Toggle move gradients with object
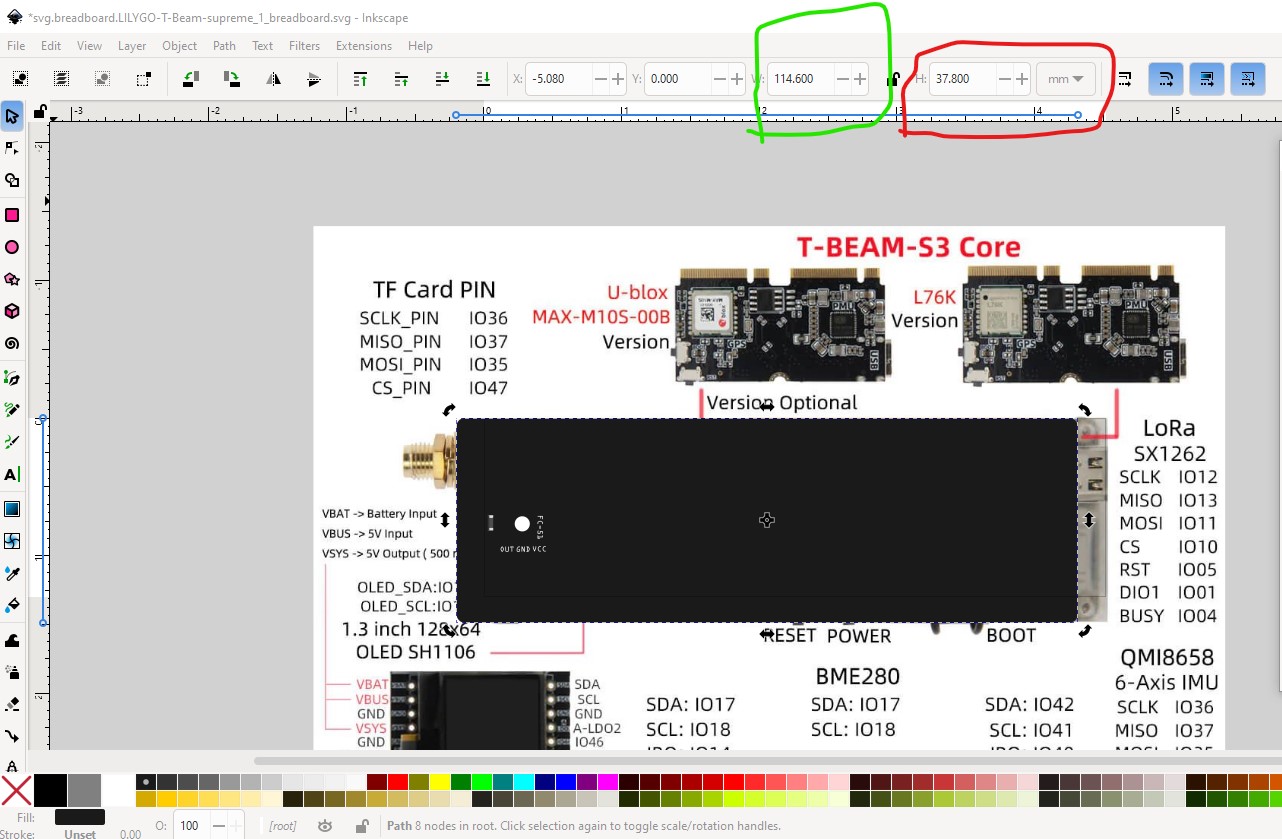The image size is (1282, 839). [x=1207, y=78]
